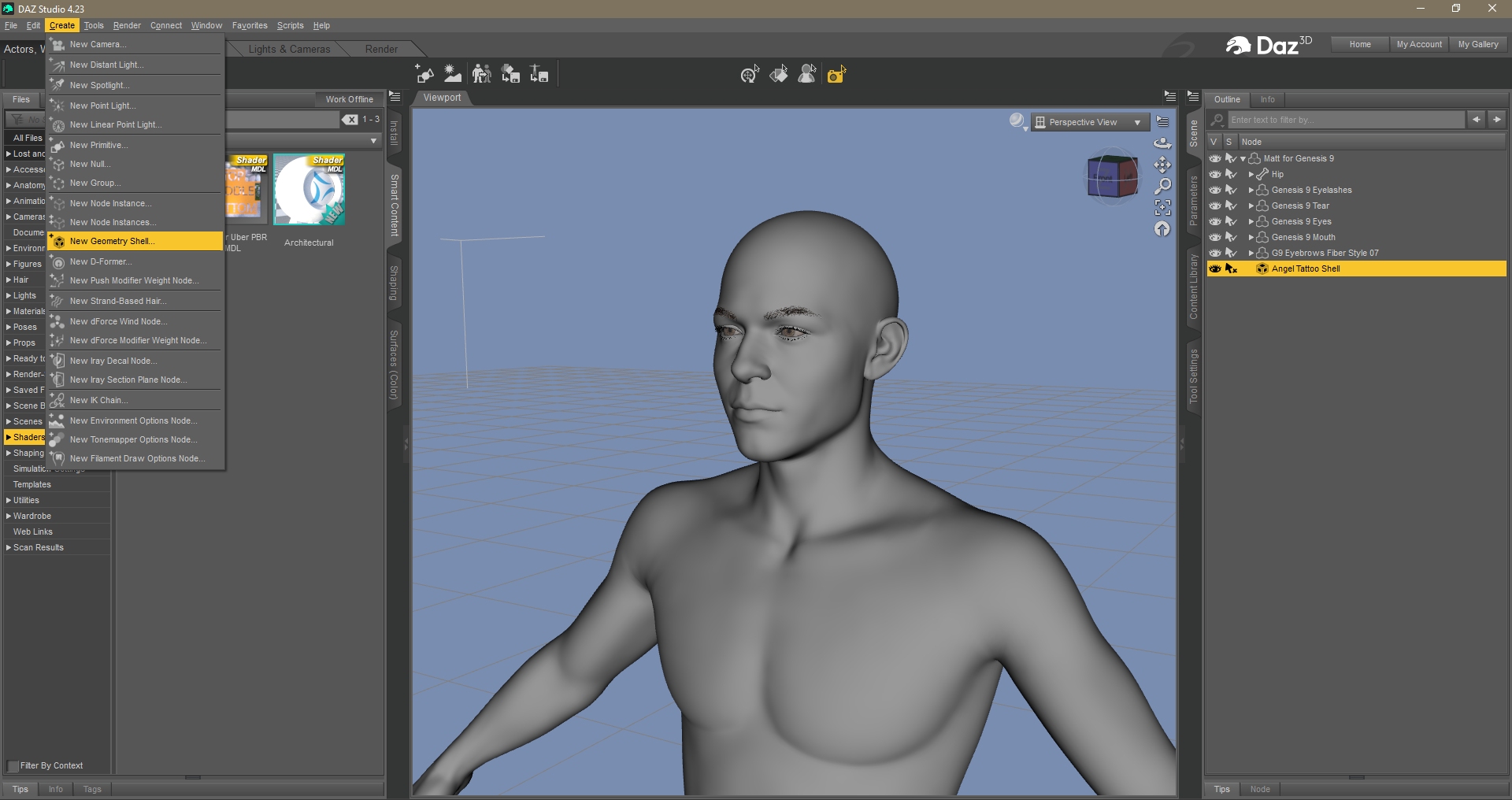
Task: Select the Architectural shader thumbnail
Action: tap(309, 191)
